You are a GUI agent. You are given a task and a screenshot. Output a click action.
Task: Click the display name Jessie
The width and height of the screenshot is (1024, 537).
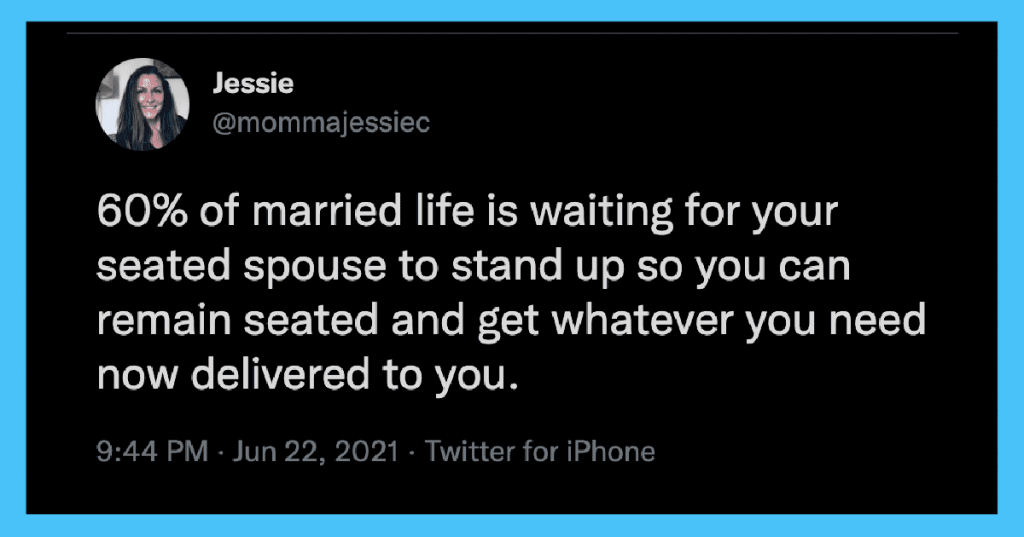click(253, 84)
